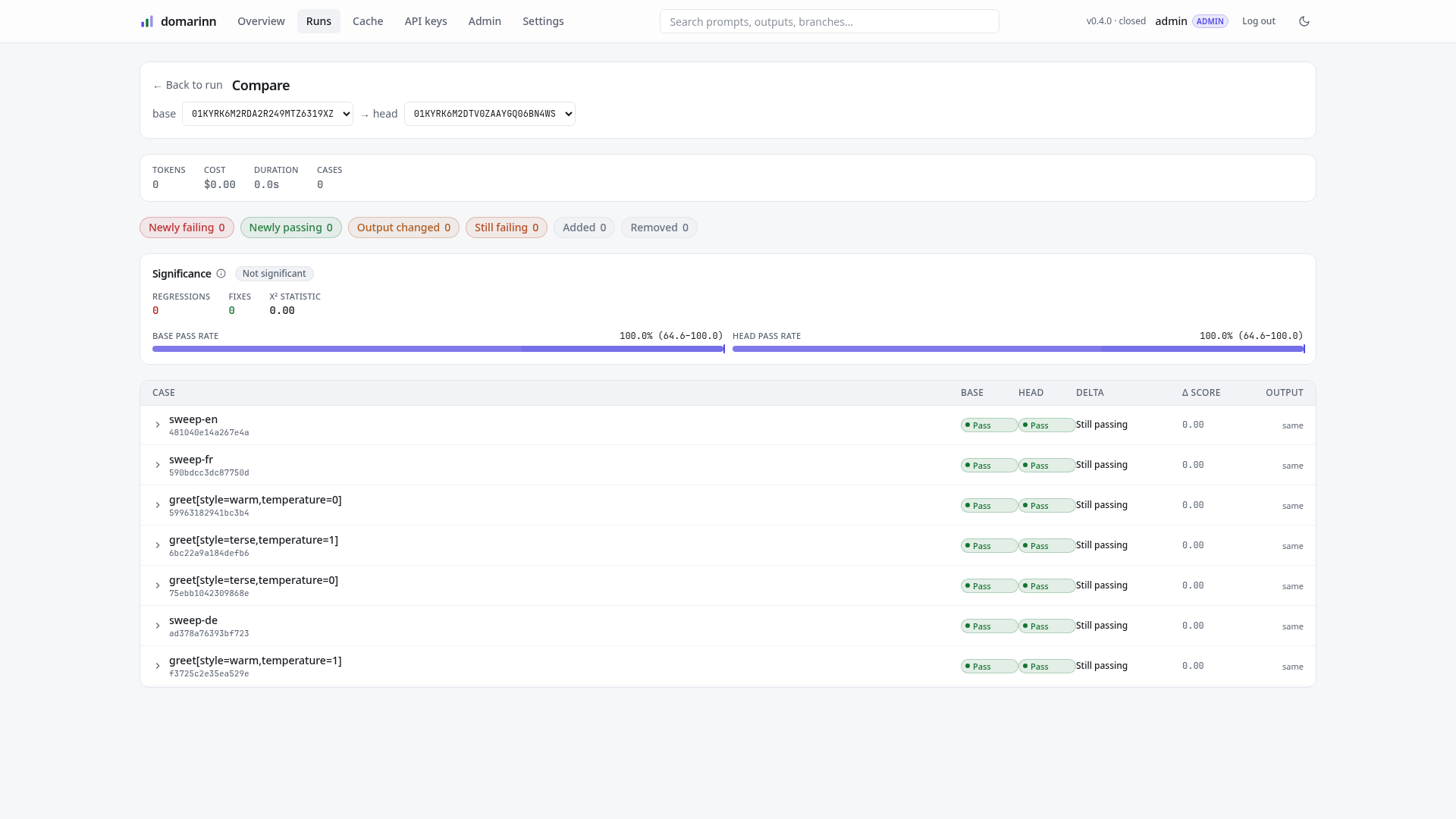Click the Log out link
Screen dimensions: 1456x819
(1259, 21)
